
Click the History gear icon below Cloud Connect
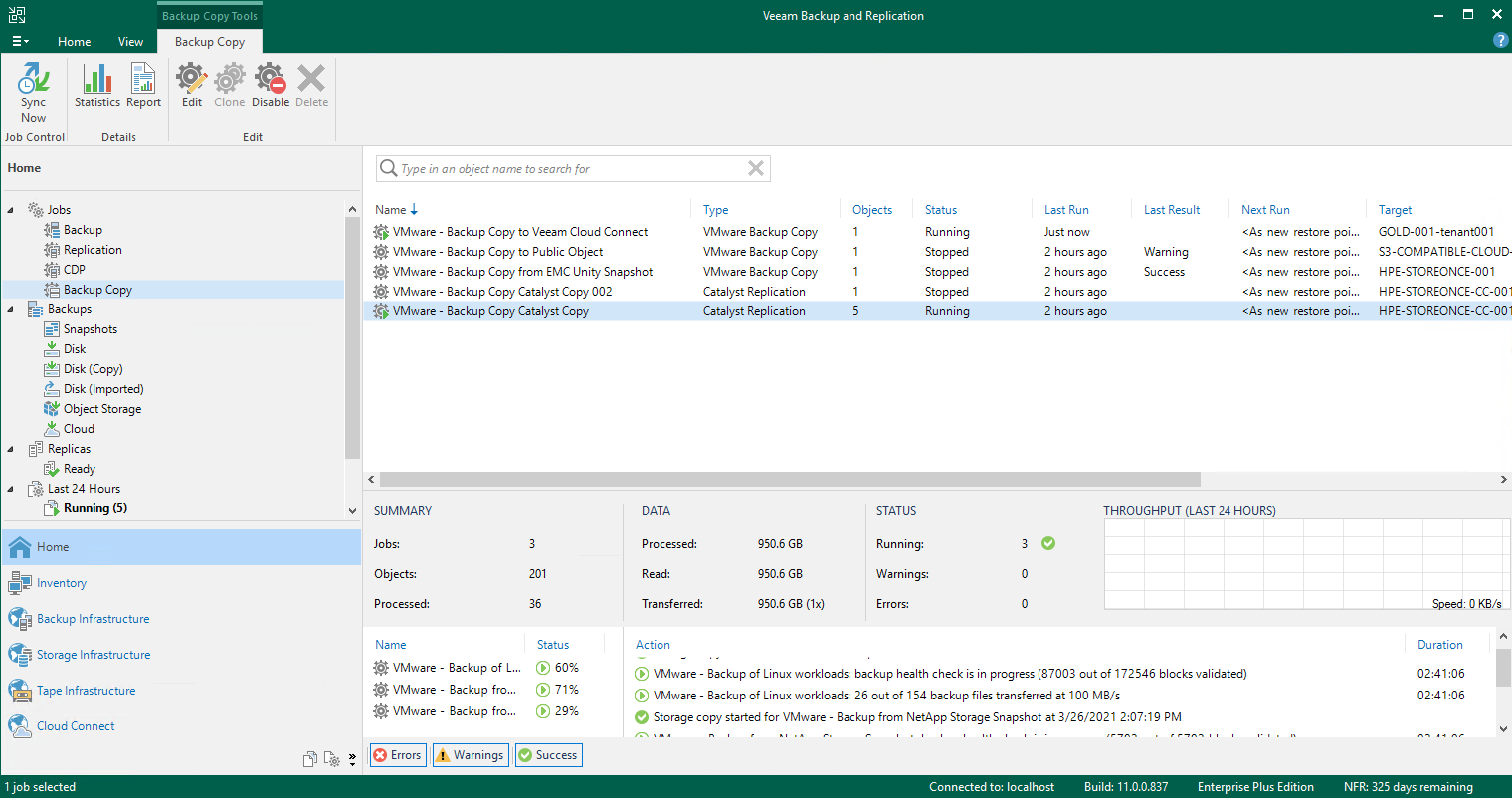click(x=332, y=759)
